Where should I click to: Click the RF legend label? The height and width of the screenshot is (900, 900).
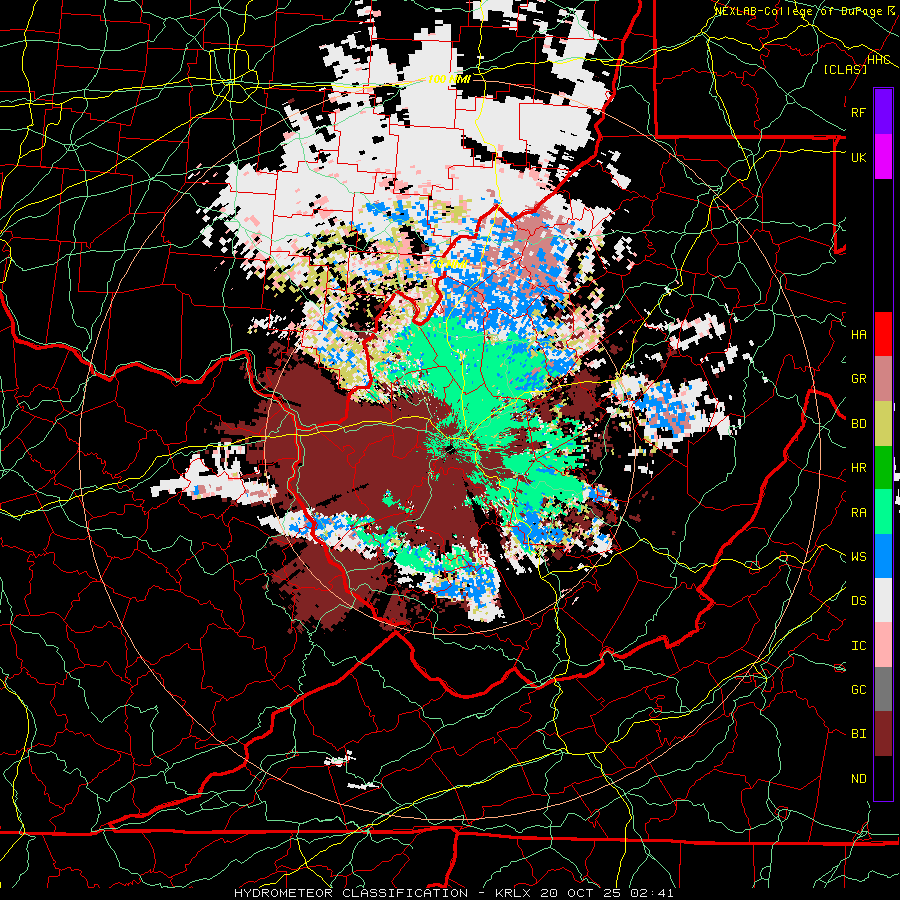[858, 112]
